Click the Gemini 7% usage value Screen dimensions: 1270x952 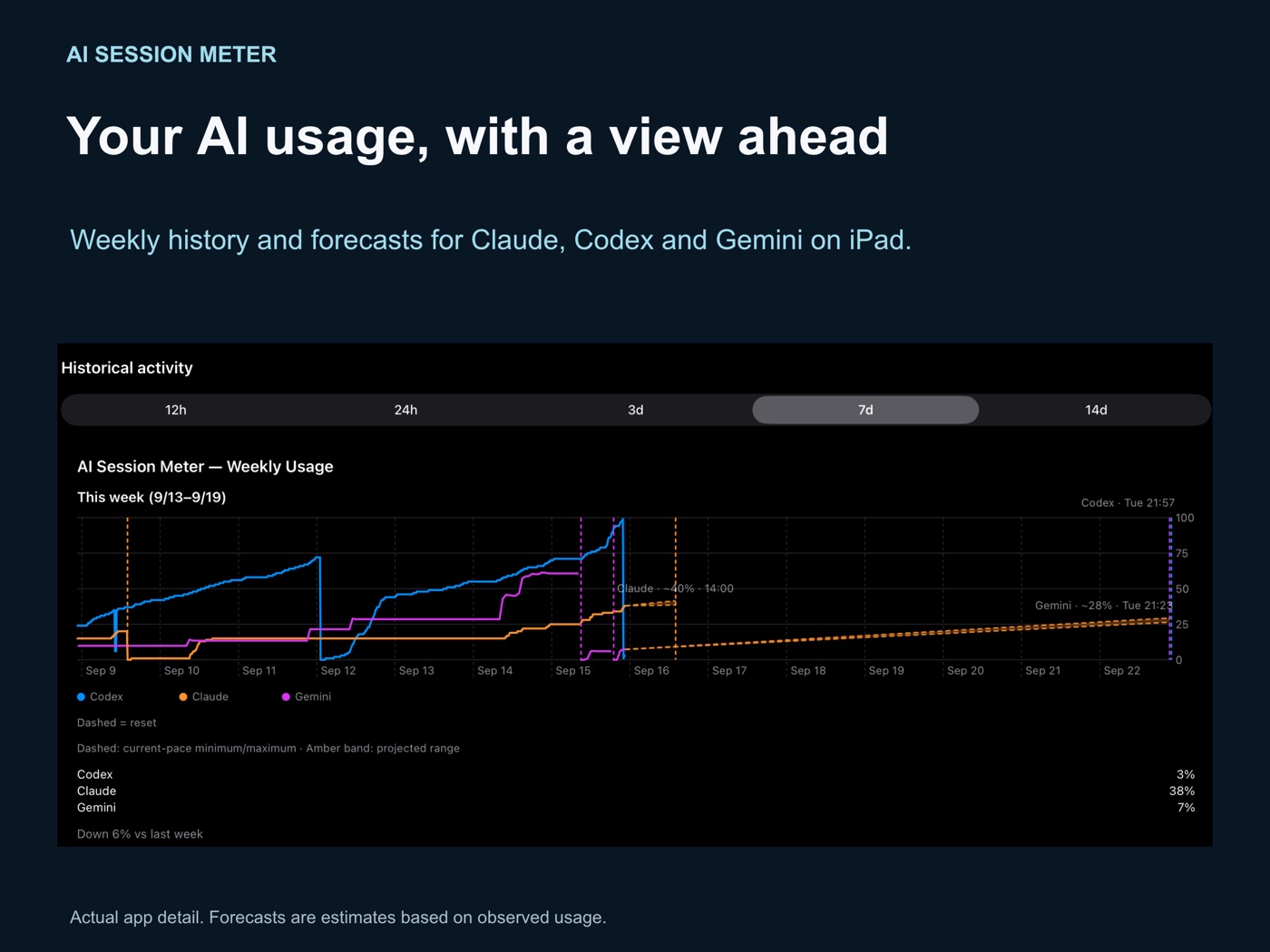1186,807
